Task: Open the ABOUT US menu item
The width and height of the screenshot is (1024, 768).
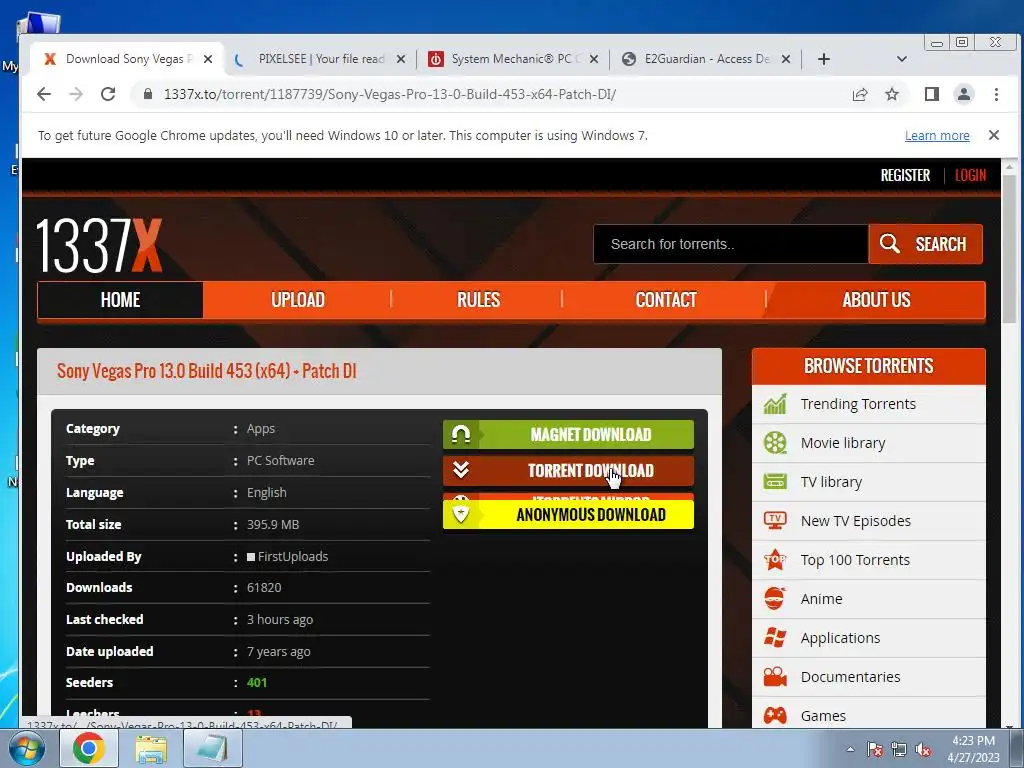Action: click(876, 300)
